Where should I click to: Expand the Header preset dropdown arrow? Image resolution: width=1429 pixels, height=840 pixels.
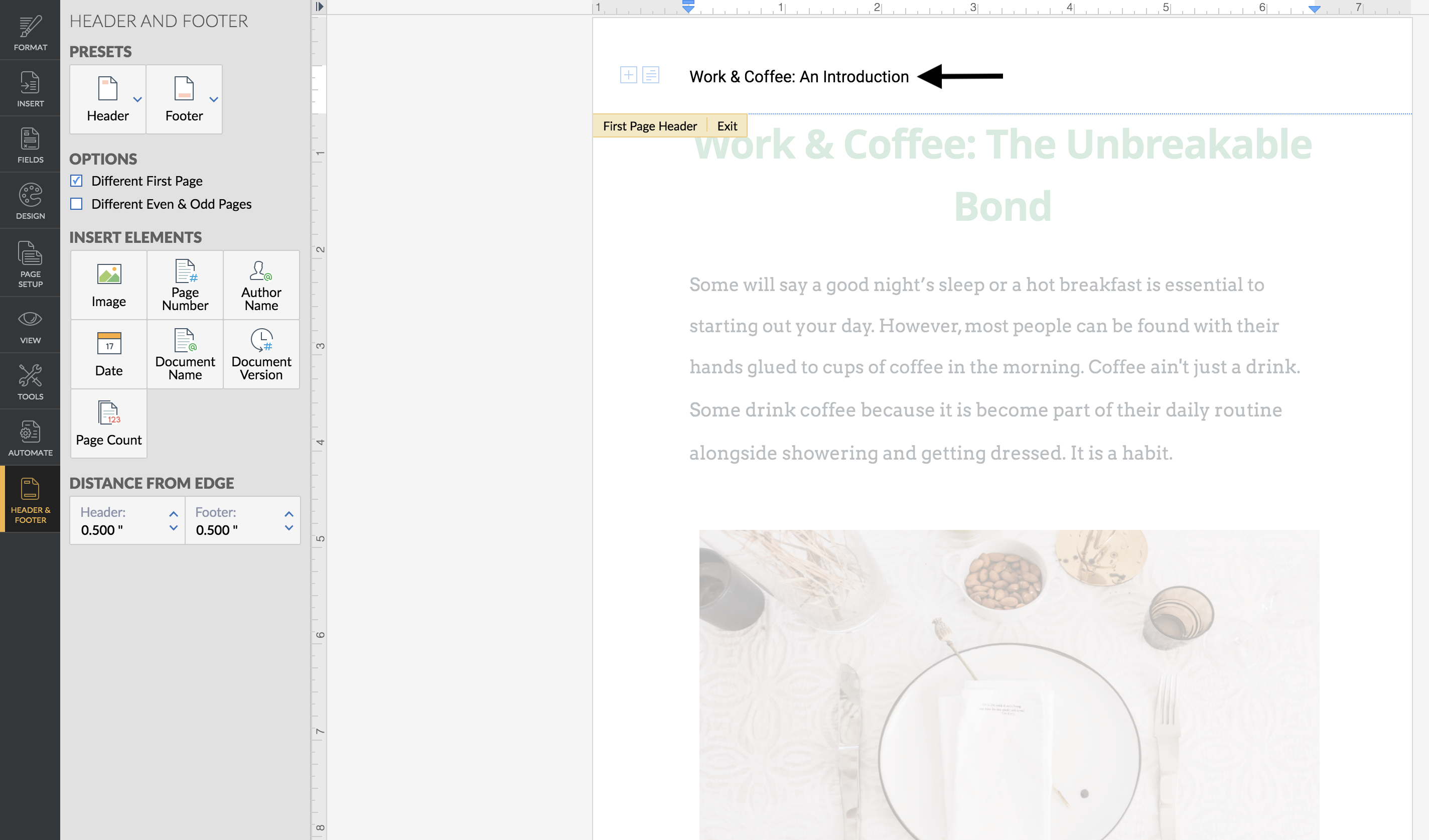pos(137,99)
